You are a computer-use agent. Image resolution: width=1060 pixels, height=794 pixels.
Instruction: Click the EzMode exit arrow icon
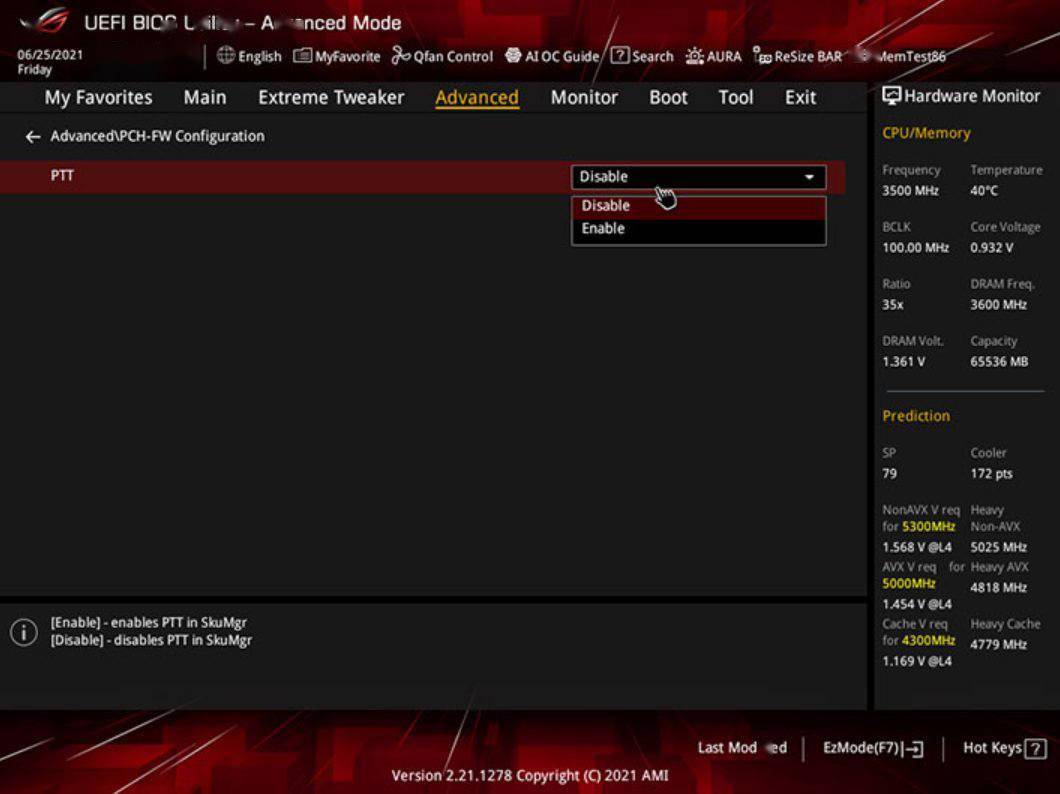(x=915, y=748)
